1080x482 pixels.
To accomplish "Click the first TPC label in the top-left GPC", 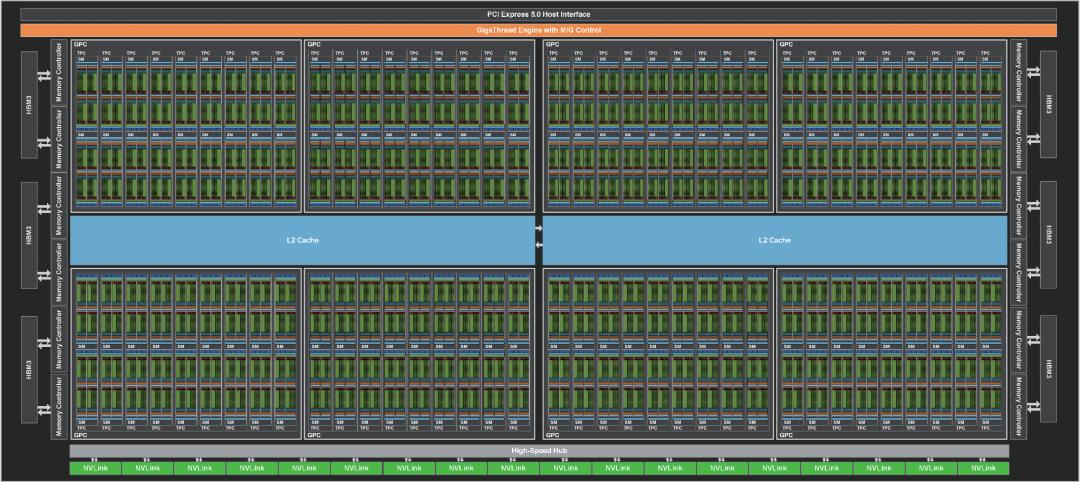I will (x=81, y=52).
